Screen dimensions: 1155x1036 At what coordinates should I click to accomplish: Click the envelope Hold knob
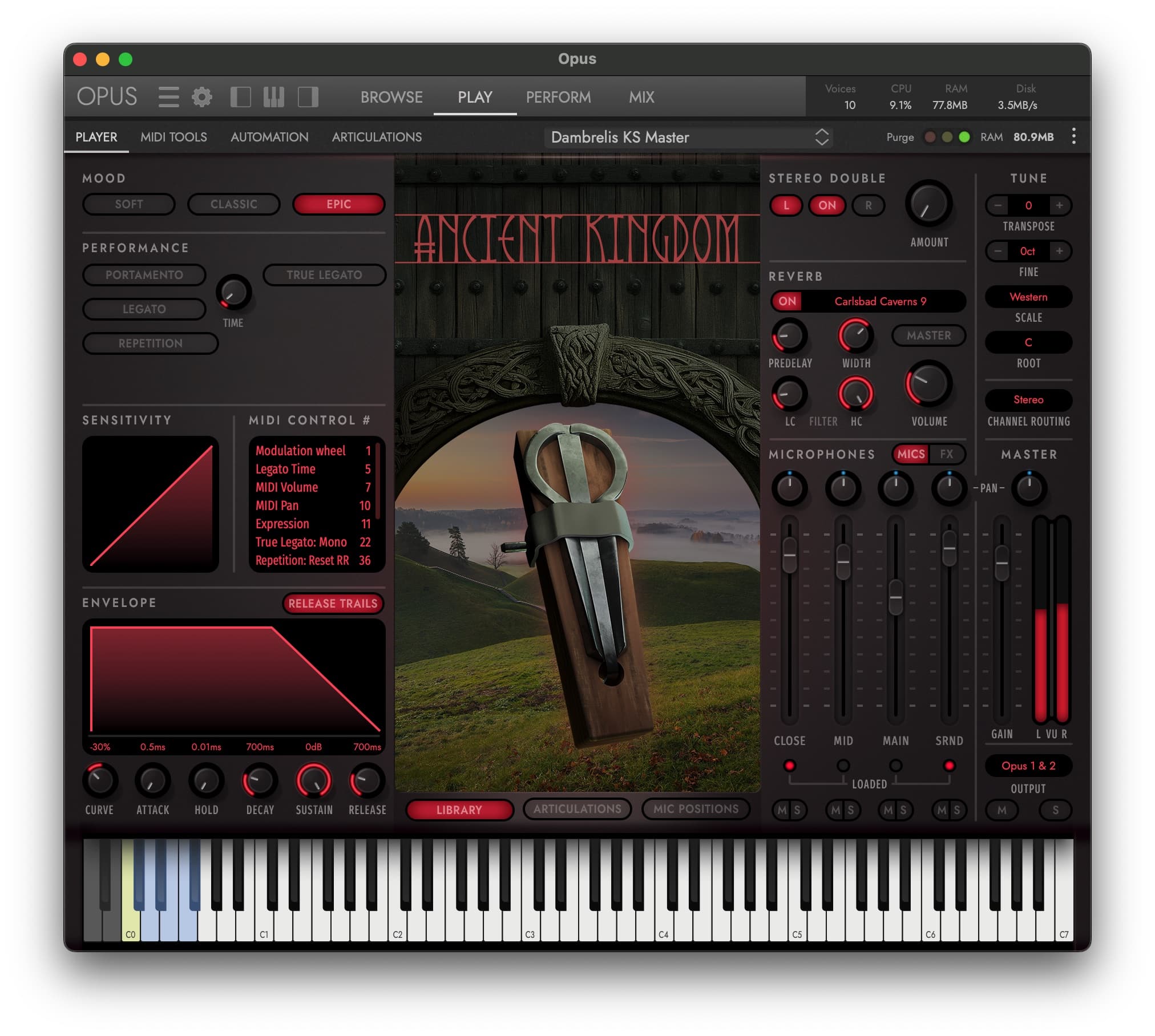tap(206, 780)
